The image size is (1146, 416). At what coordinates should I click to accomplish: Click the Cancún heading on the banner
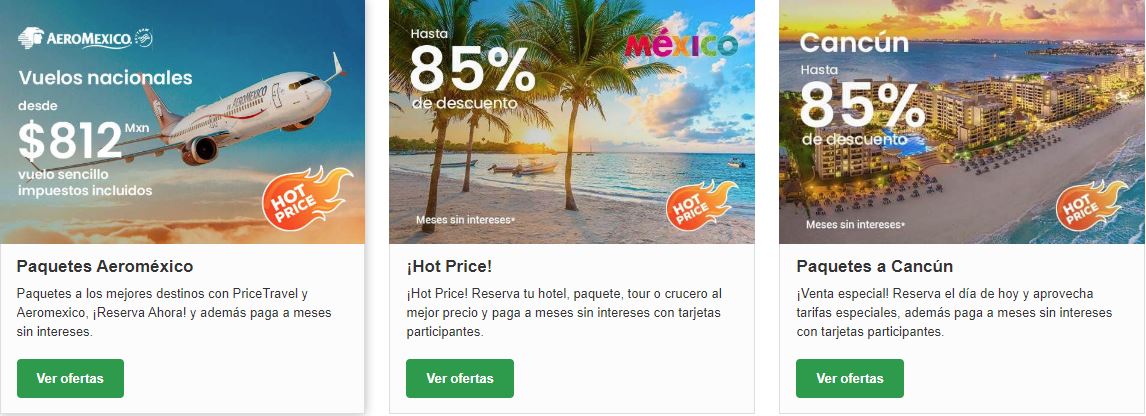[854, 42]
